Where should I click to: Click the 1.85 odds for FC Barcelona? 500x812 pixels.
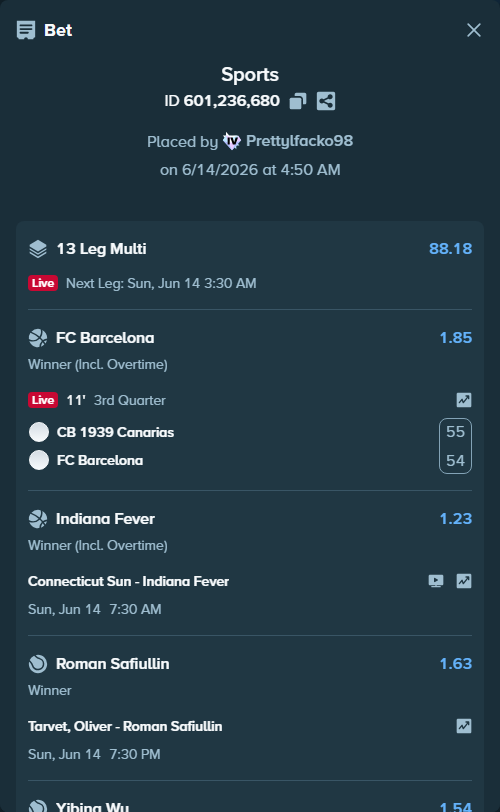tap(455, 338)
